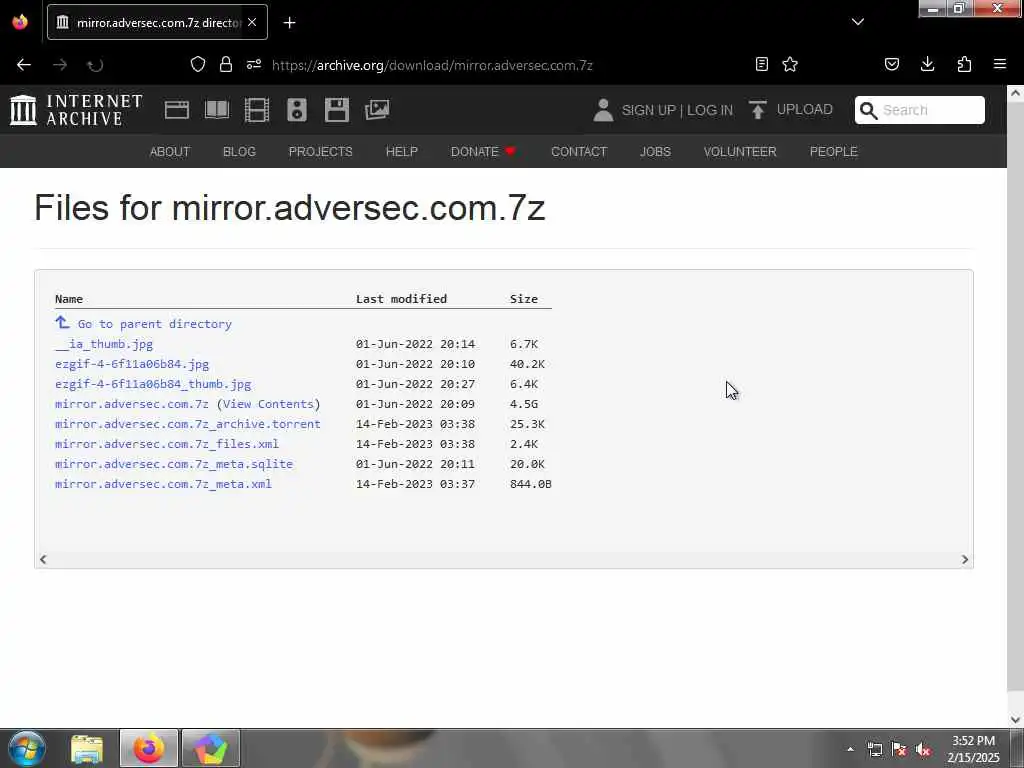Open the Windows Start menu

click(x=27, y=748)
